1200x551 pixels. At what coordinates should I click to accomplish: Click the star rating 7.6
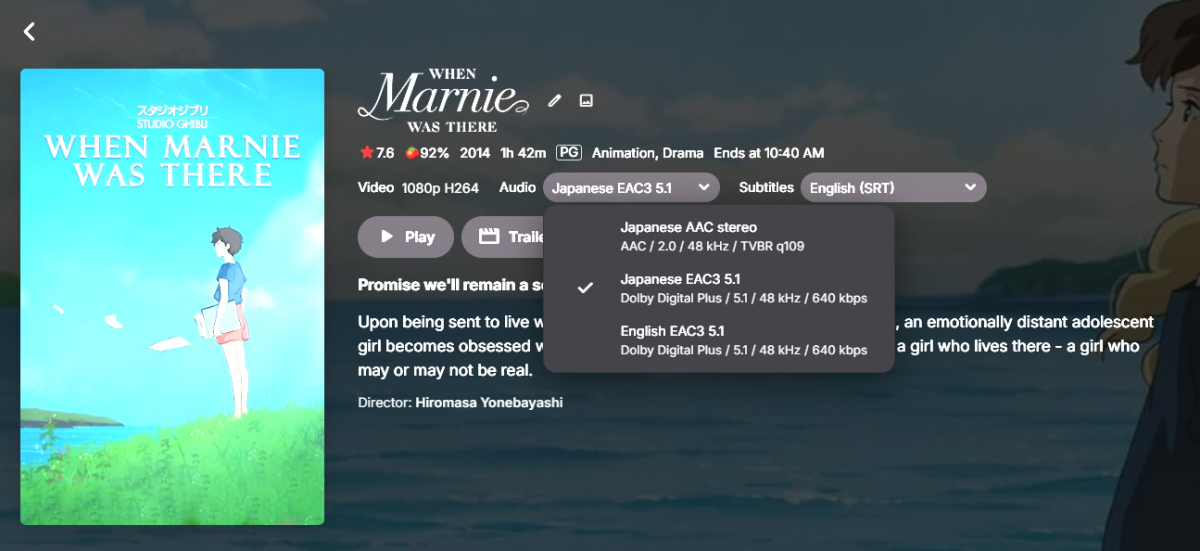click(x=377, y=153)
